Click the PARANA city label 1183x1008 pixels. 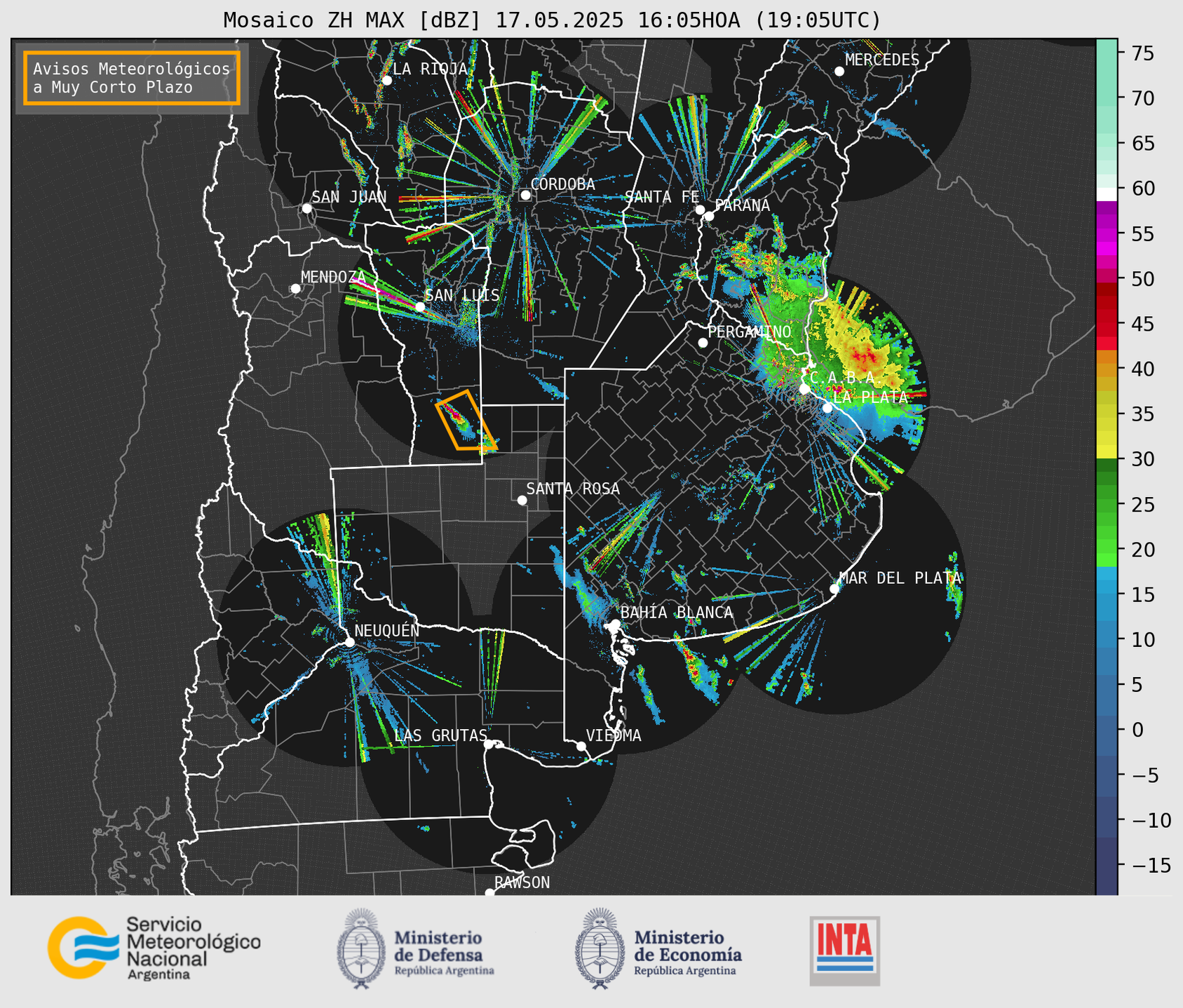click(742, 205)
